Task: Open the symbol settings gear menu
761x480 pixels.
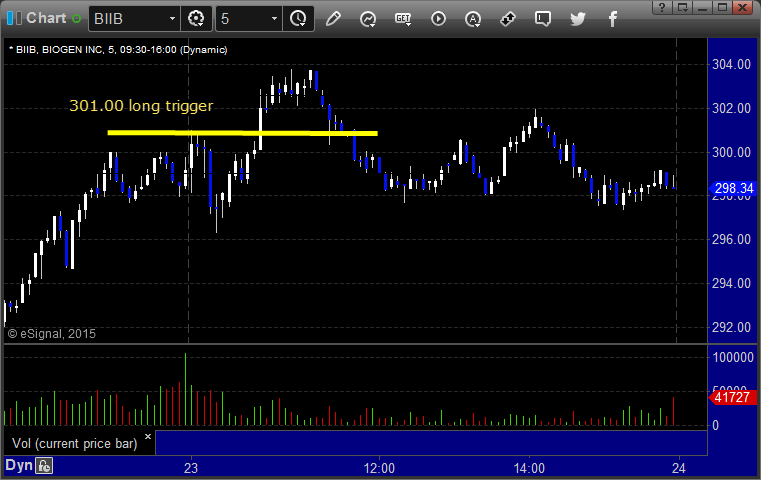Action: click(196, 19)
